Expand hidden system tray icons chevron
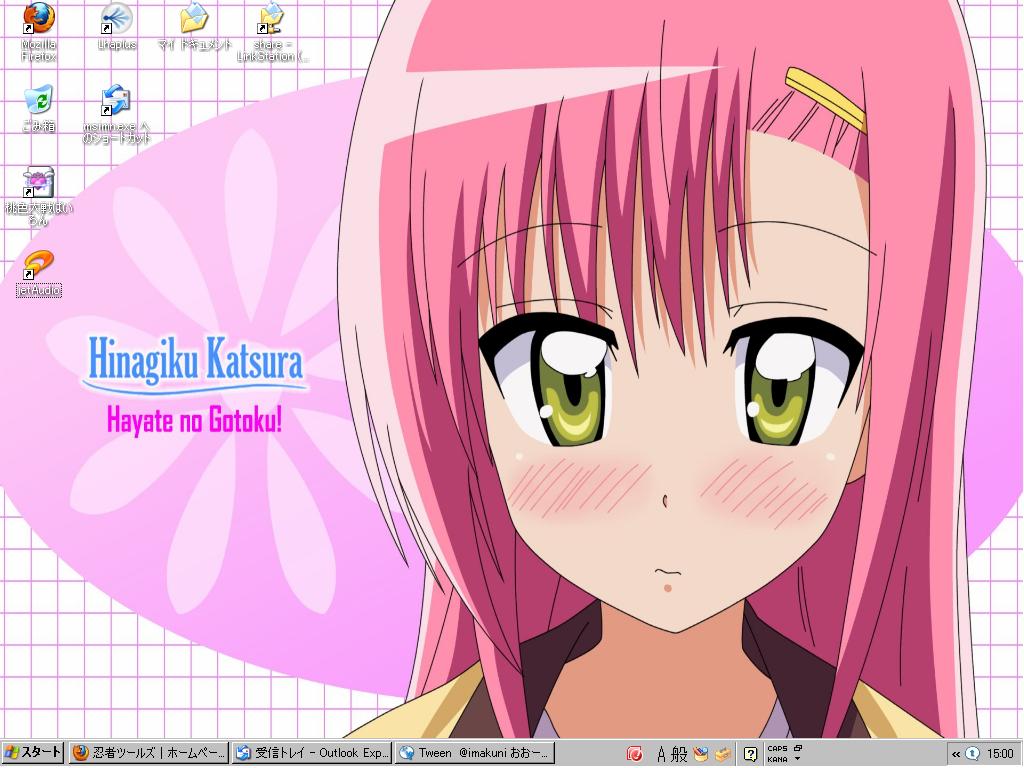This screenshot has width=1024, height=768. pos(956,754)
